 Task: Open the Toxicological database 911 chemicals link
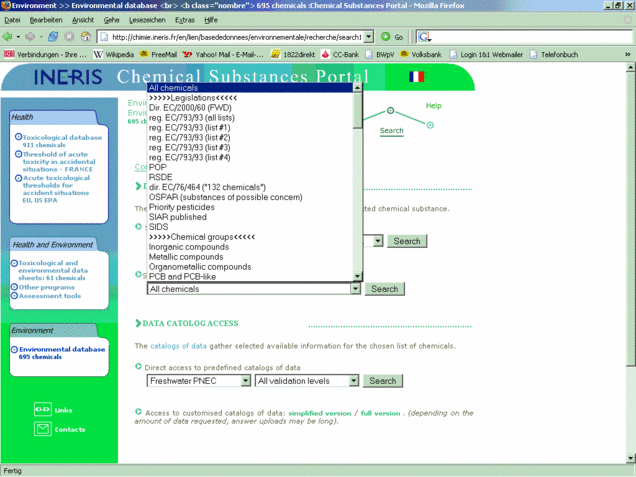click(62, 141)
